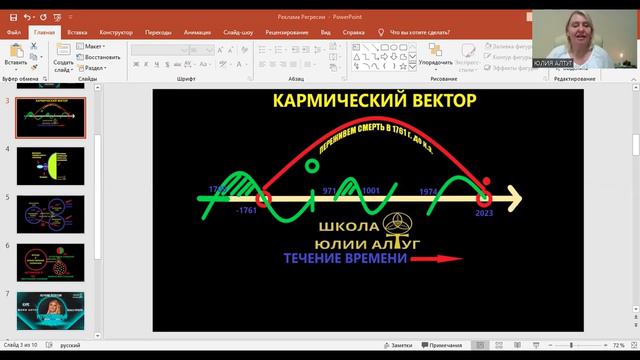The height and width of the screenshot is (360, 640).
Task: Open the font size combo box
Action: pos(201,50)
